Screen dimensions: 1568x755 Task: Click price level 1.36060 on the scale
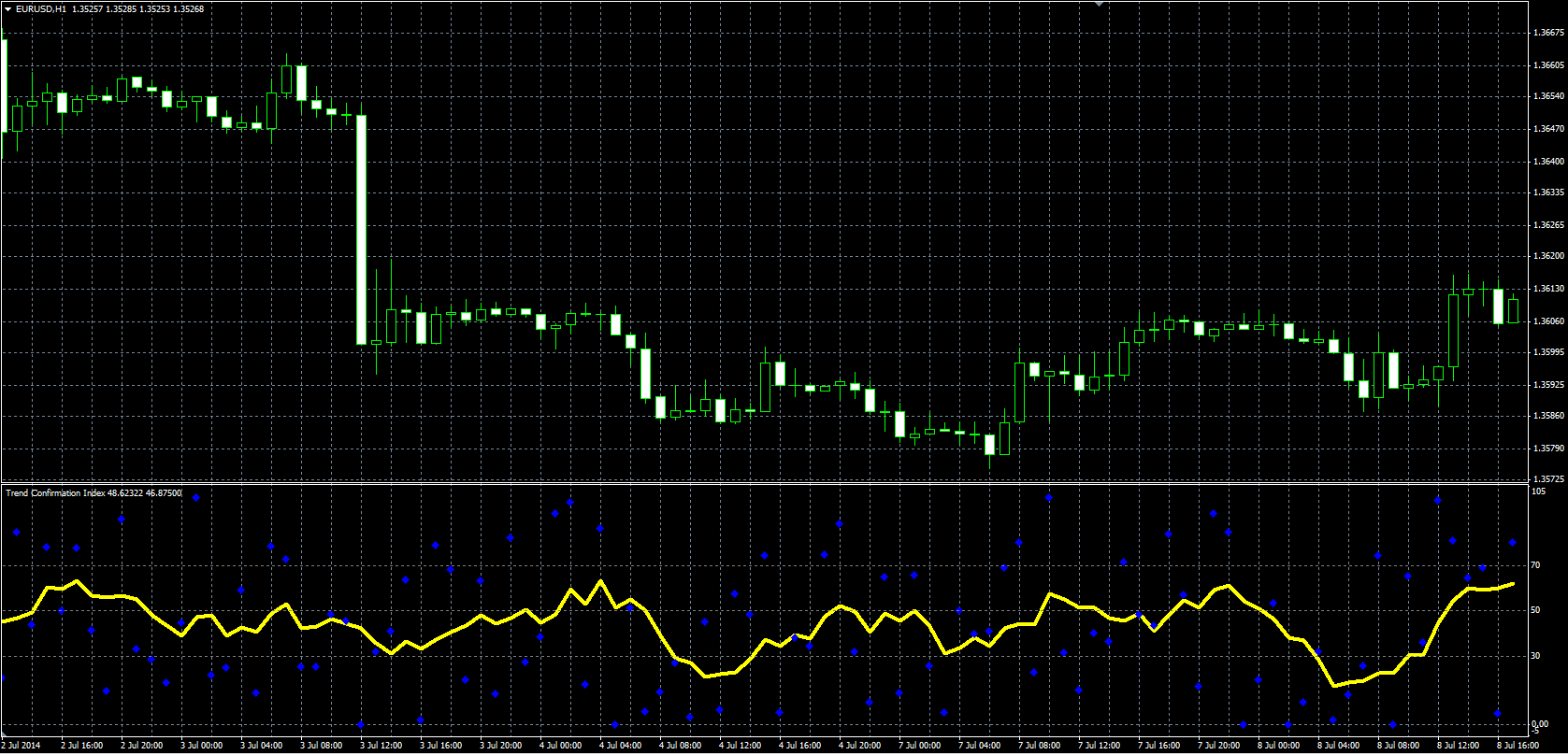pos(1548,321)
